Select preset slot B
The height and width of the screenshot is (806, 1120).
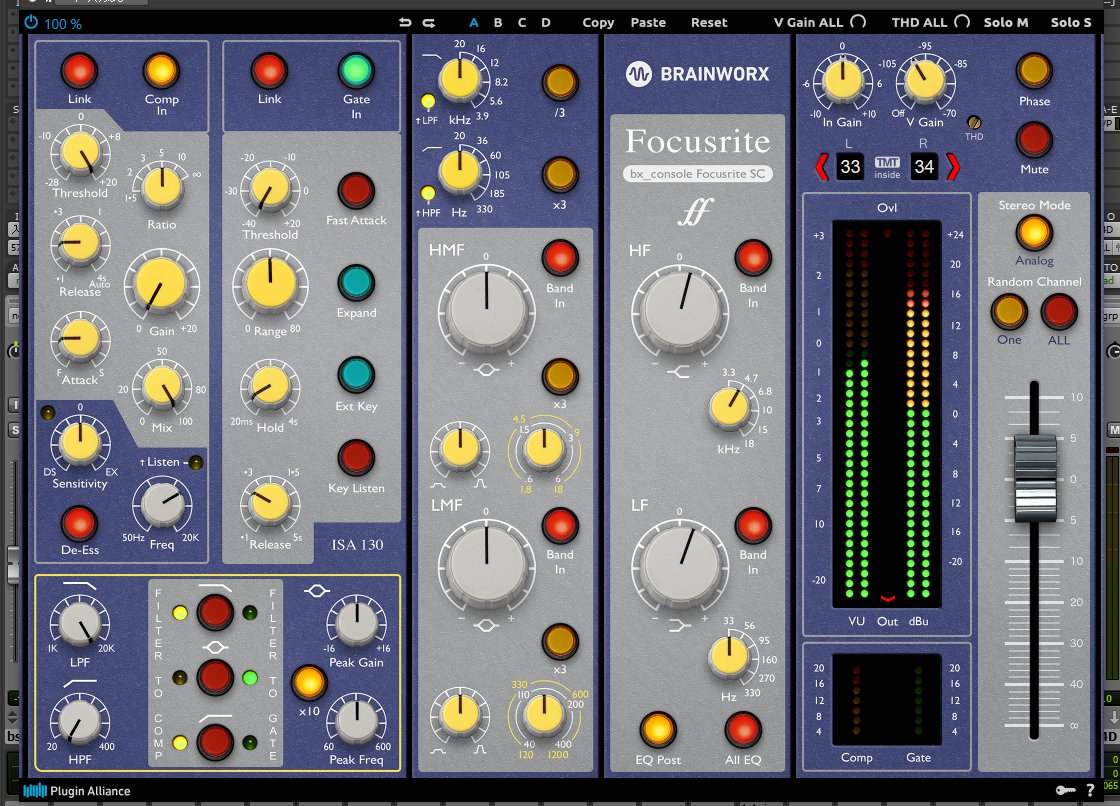498,23
